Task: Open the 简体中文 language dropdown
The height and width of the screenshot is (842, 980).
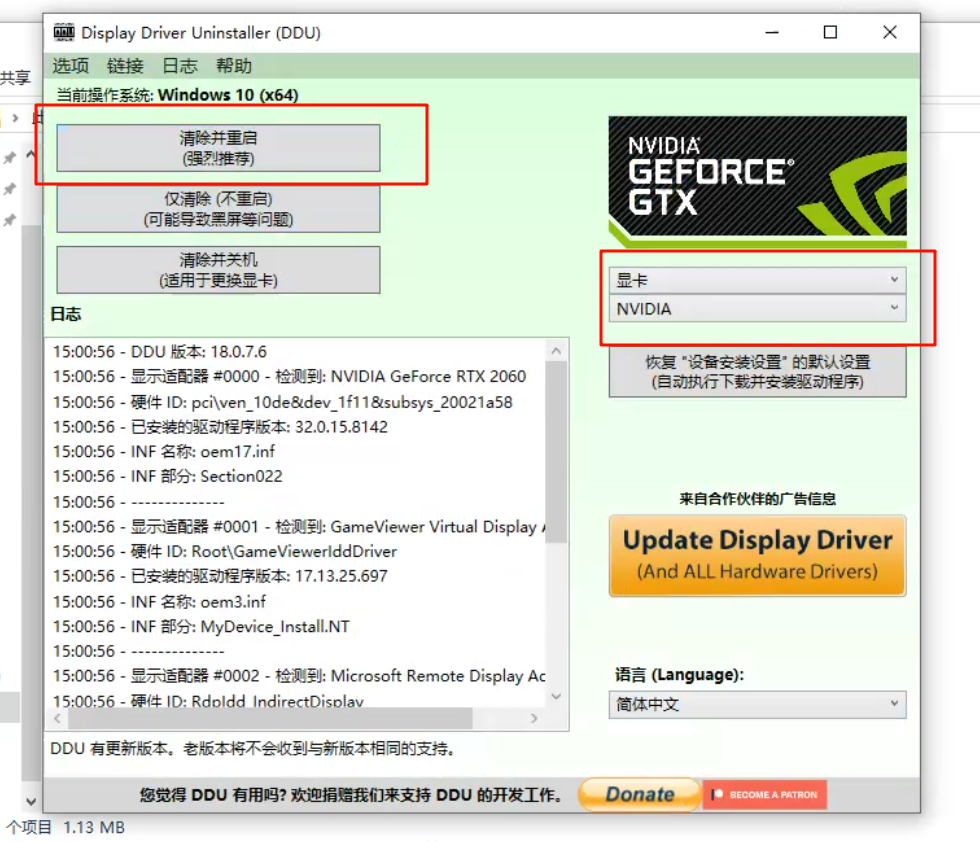Action: 757,704
